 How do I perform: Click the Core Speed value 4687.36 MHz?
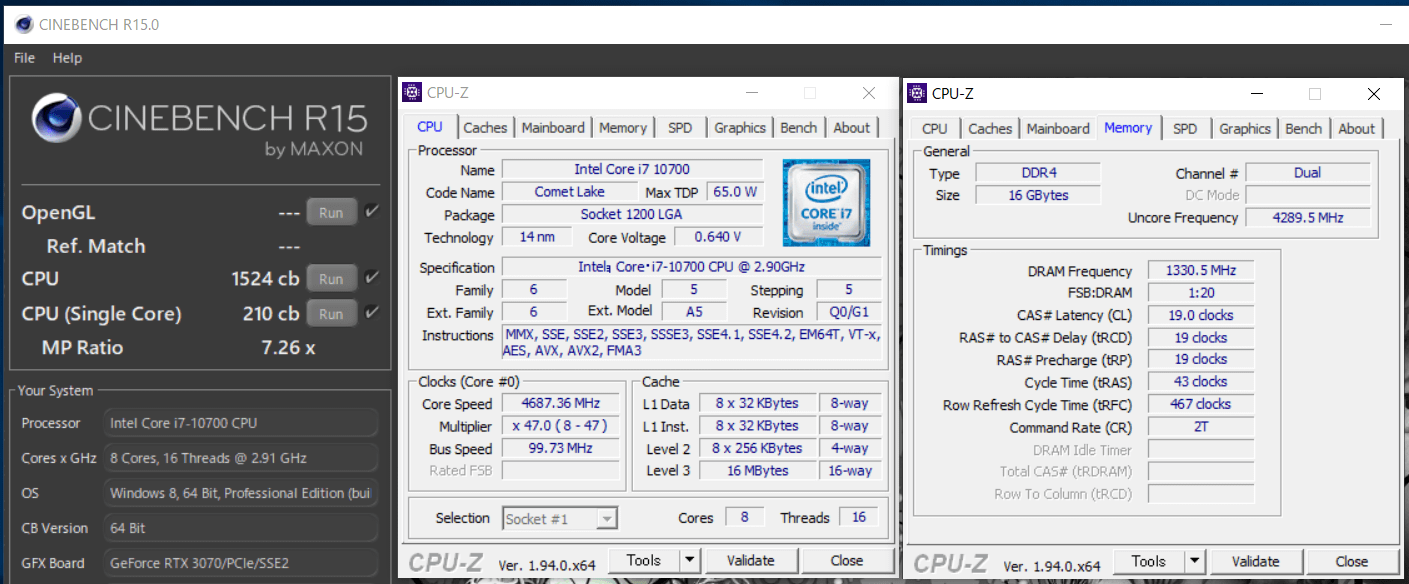(560, 403)
